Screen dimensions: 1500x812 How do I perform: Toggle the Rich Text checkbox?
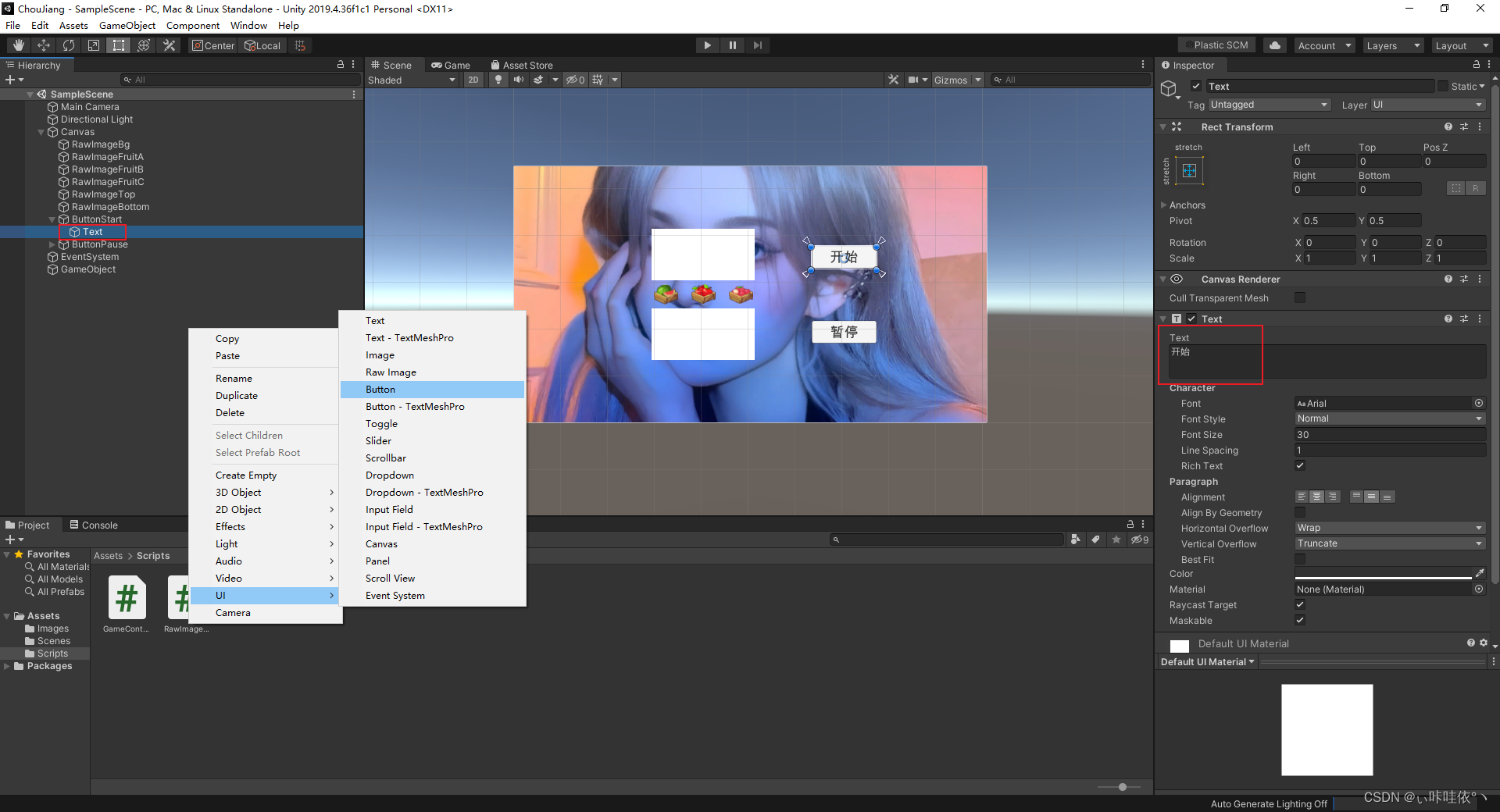coord(1300,465)
